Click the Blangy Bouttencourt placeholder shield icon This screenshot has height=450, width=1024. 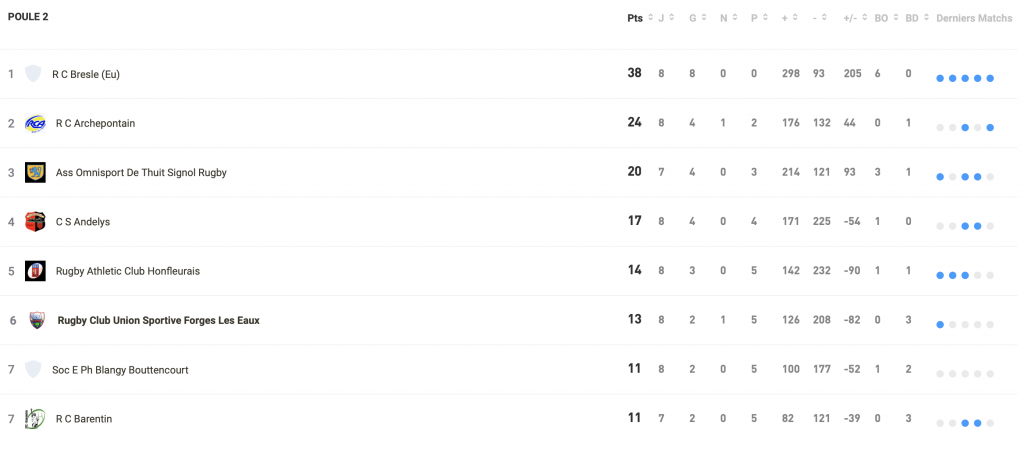tap(33, 369)
